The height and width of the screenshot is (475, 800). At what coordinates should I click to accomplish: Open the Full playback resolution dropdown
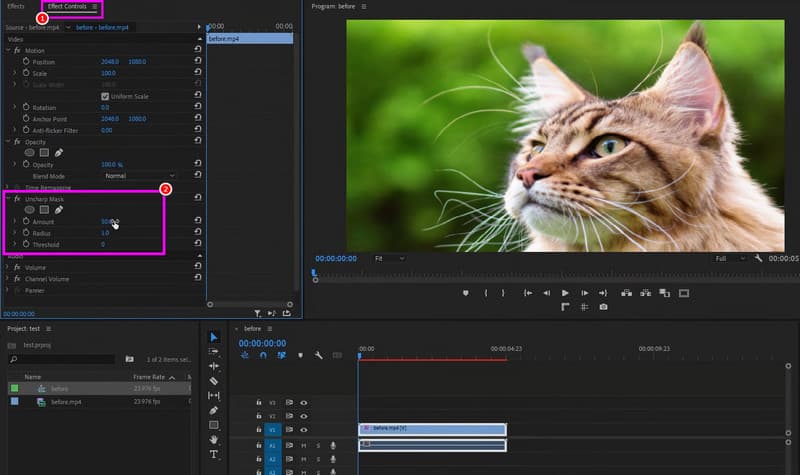730,259
